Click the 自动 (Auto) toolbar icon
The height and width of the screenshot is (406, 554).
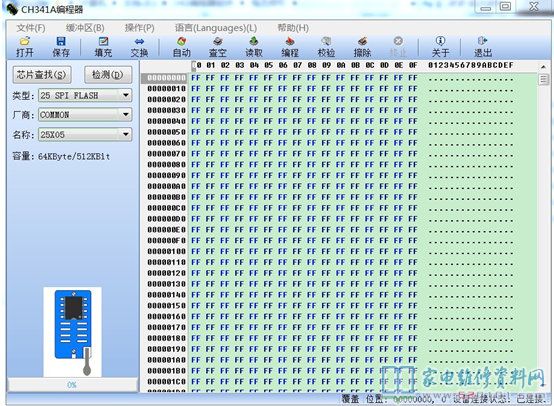click(182, 47)
